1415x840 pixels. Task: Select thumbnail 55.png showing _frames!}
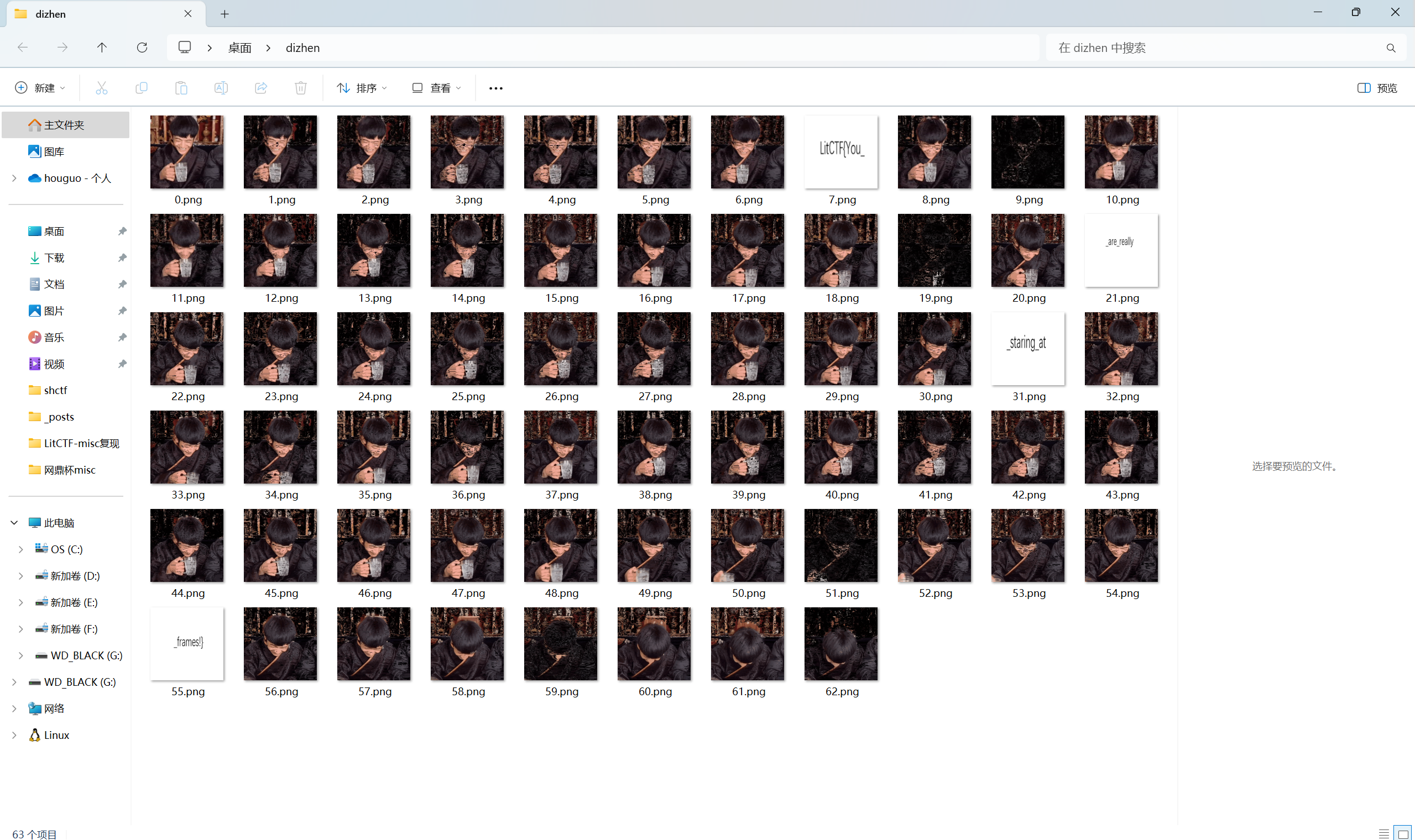[187, 644]
